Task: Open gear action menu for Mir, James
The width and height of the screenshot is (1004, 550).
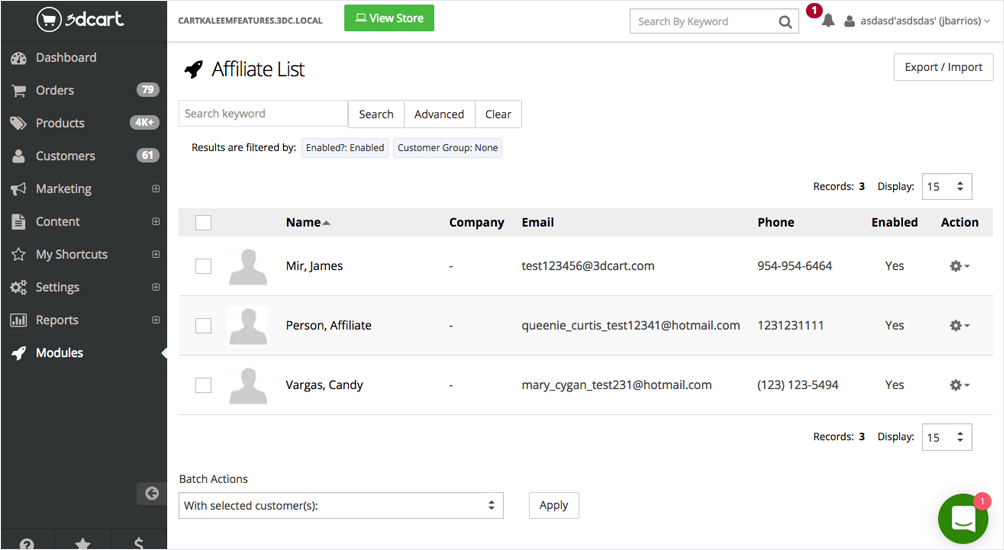Action: pos(959,267)
